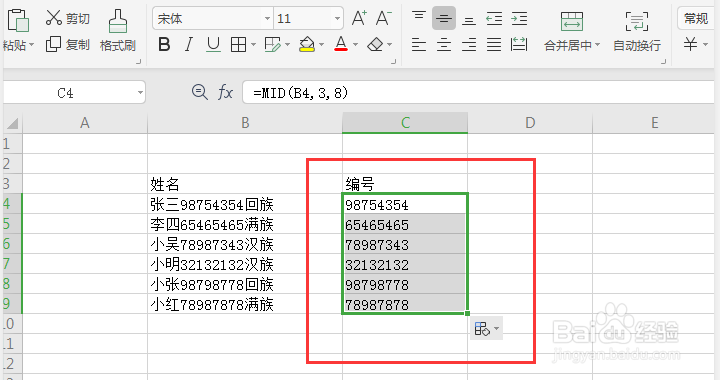Open the AutoFill options button below selection
The height and width of the screenshot is (380, 720).
(486, 329)
